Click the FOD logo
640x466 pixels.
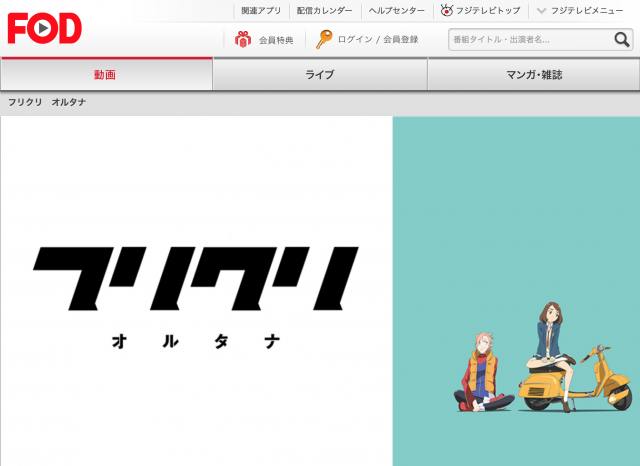44,28
